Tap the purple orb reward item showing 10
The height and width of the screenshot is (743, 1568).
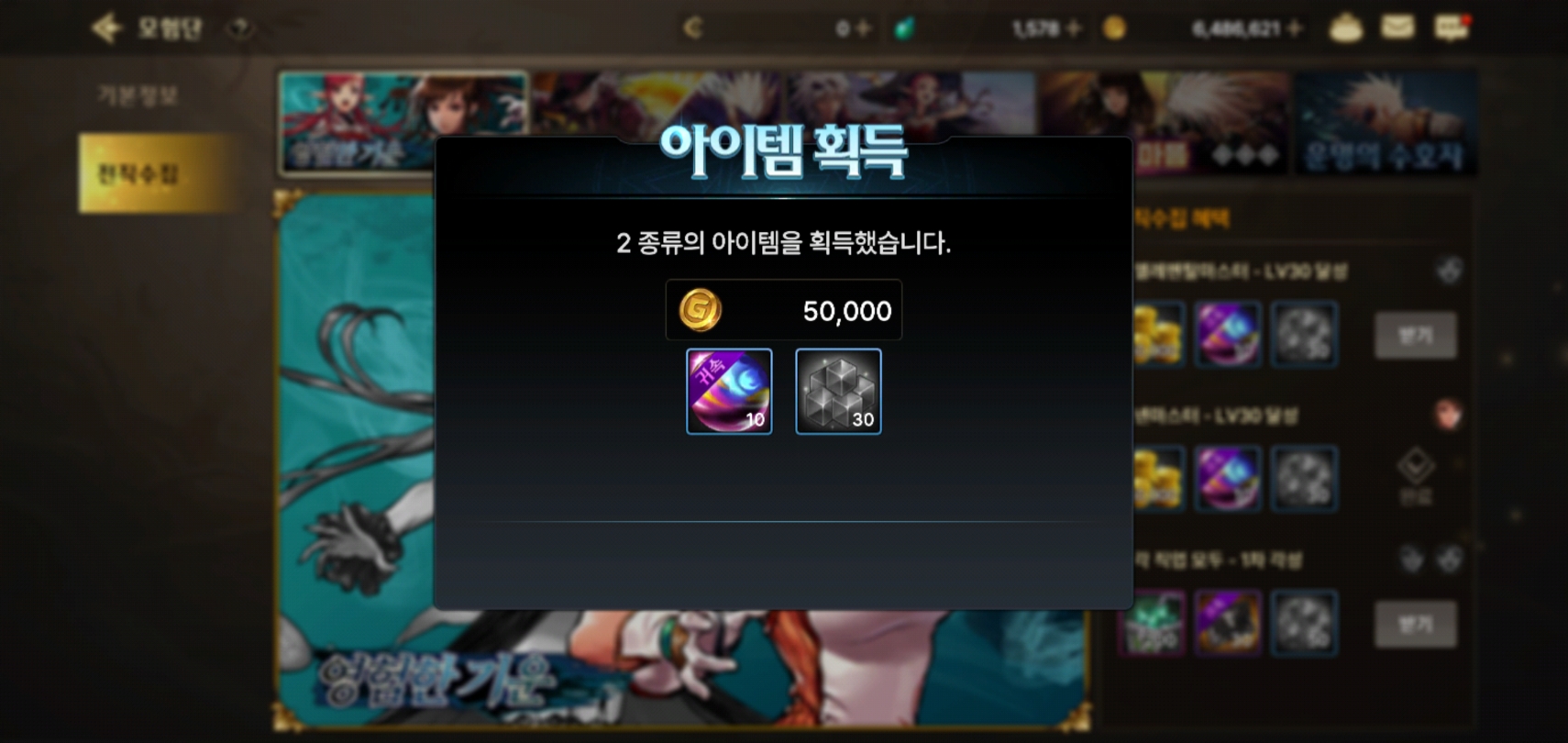coord(729,392)
